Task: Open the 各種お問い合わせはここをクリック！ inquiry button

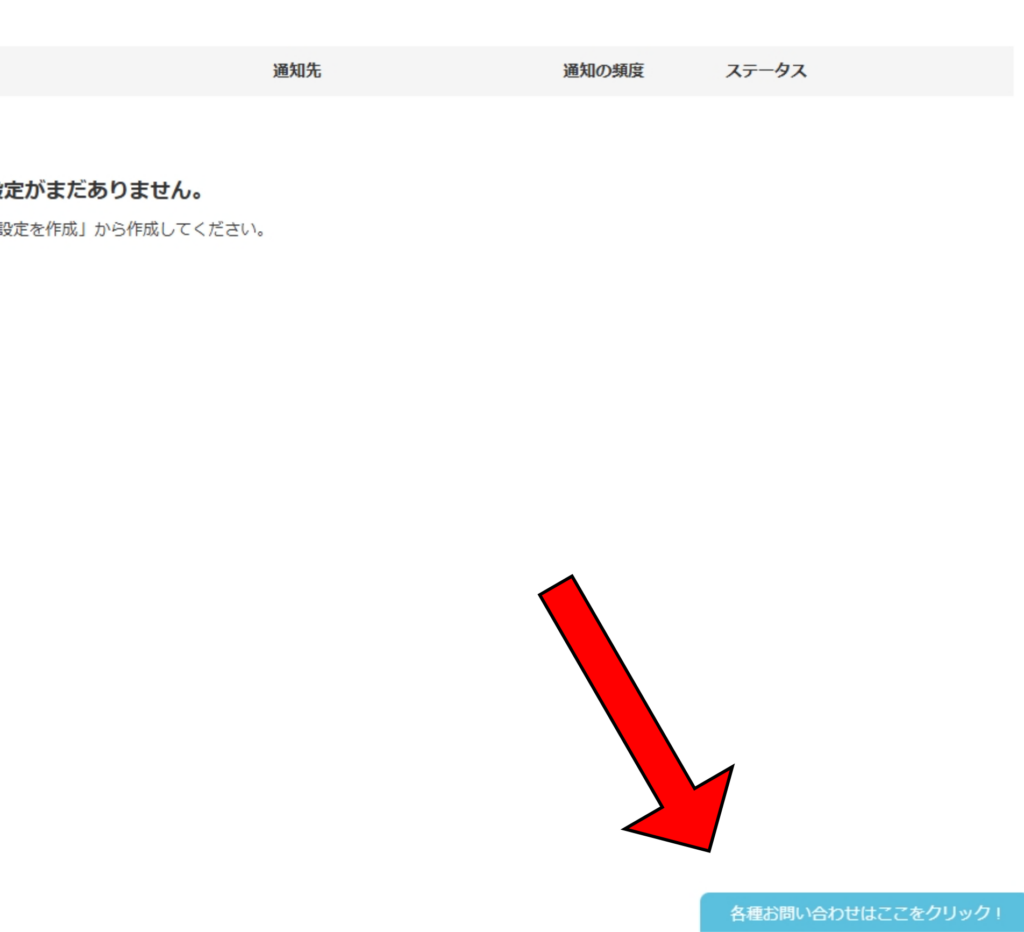Action: coord(865,913)
